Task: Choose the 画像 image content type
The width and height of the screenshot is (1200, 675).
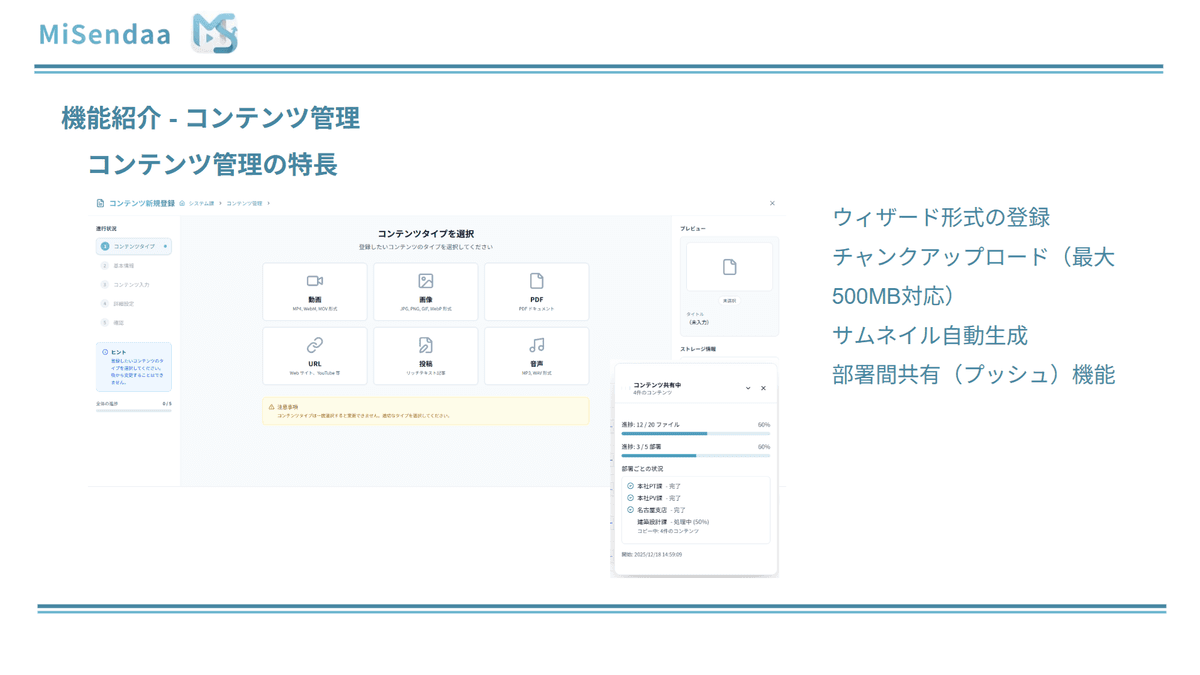Action: 426,291
